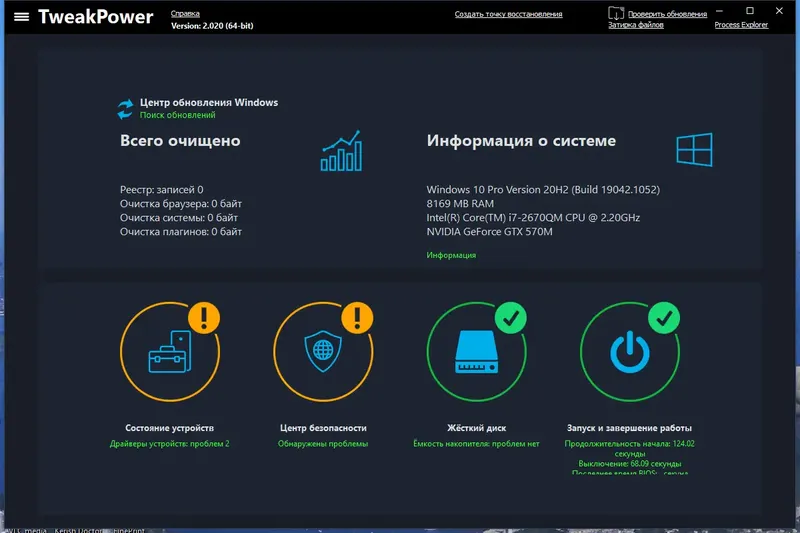Click Продолжительность начала 124.02 секунды link
The image size is (800, 533).
630,448
